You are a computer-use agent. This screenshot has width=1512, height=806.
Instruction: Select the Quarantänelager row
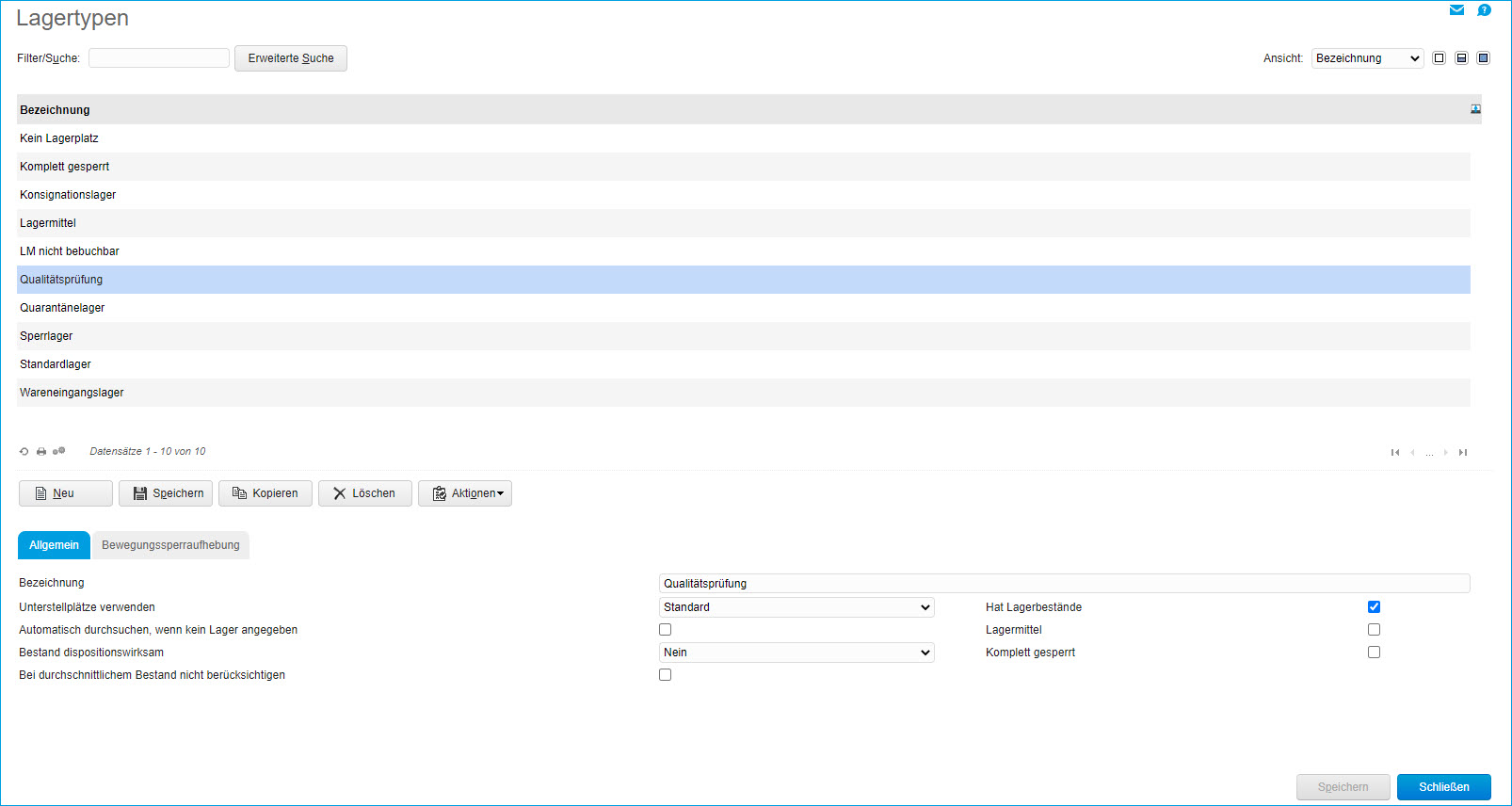744,308
